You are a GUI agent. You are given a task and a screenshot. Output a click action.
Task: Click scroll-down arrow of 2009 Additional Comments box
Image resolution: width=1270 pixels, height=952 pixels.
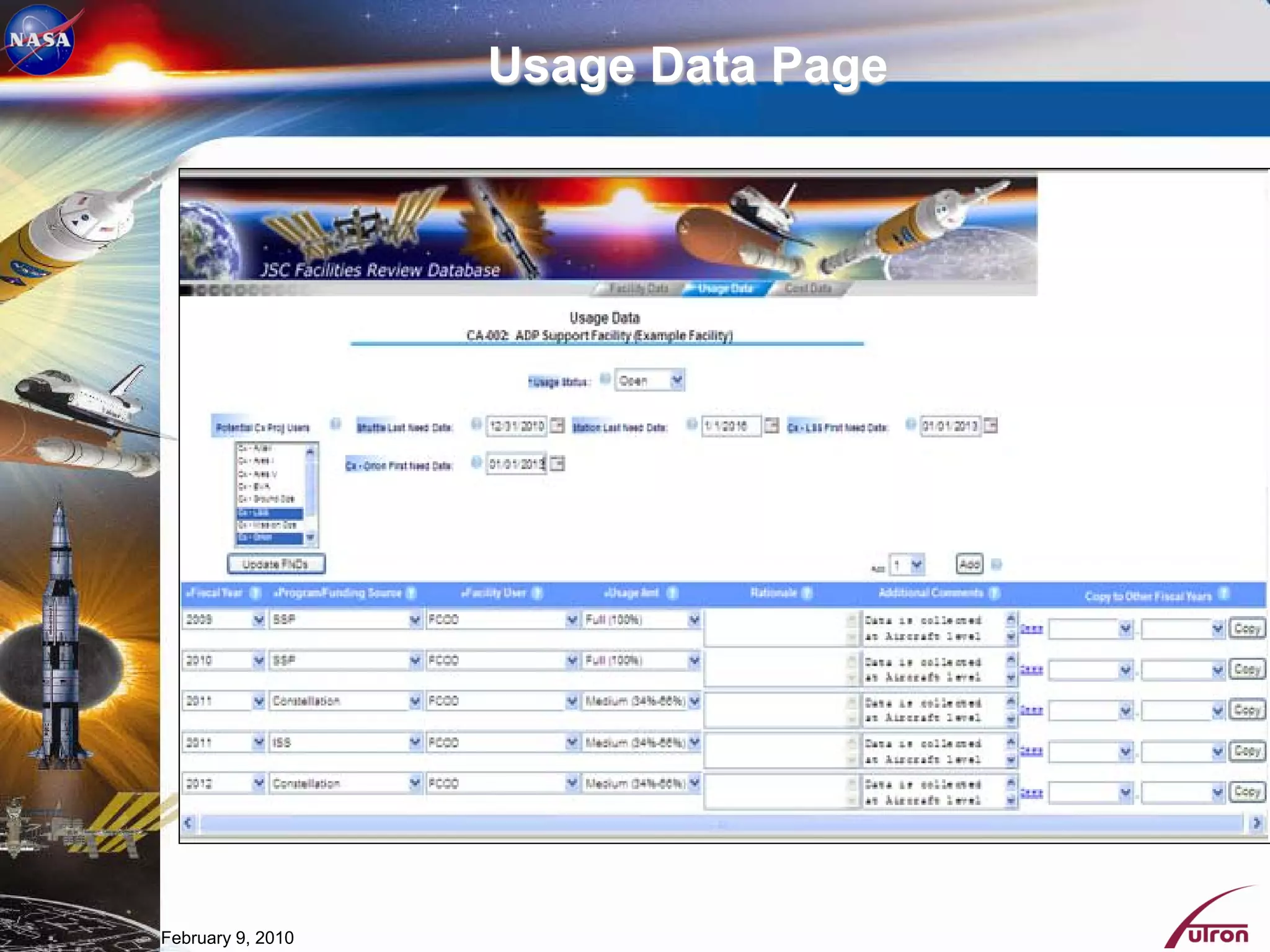[x=1011, y=637]
